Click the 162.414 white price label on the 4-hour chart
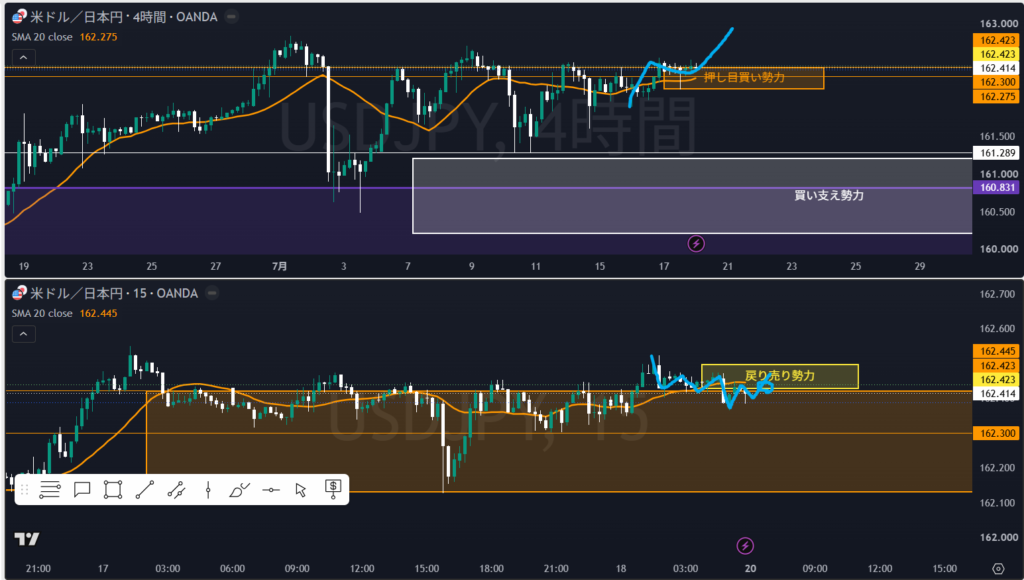The image size is (1024, 580). click(x=997, y=68)
